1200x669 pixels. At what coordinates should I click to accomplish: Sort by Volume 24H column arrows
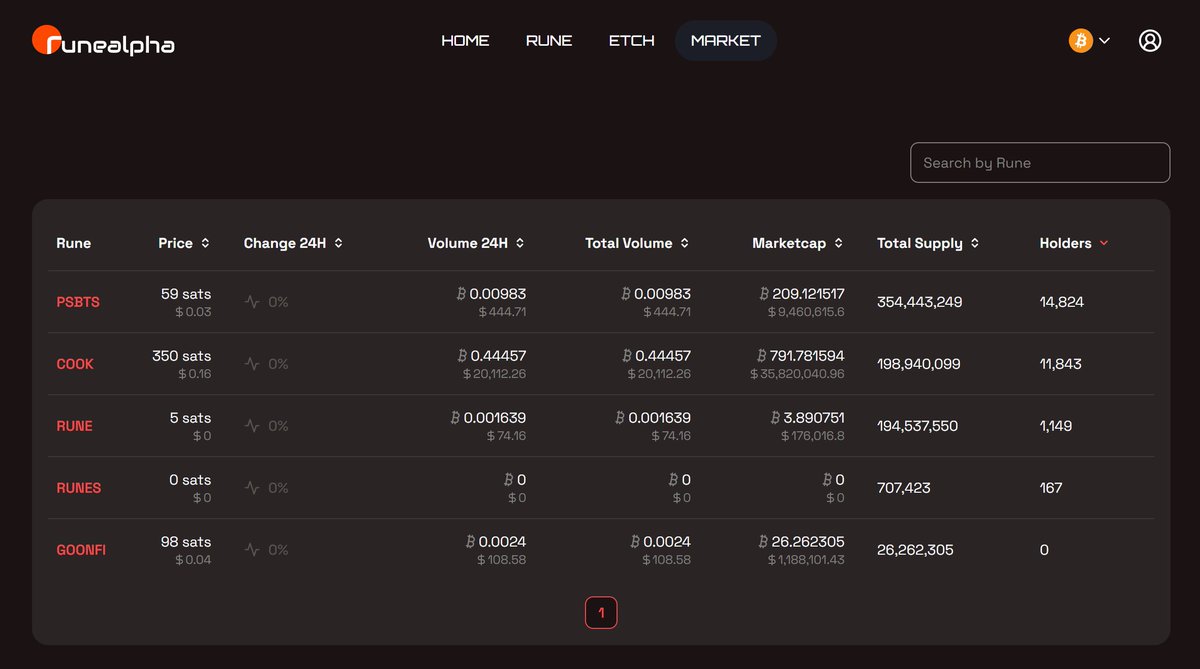(x=520, y=243)
